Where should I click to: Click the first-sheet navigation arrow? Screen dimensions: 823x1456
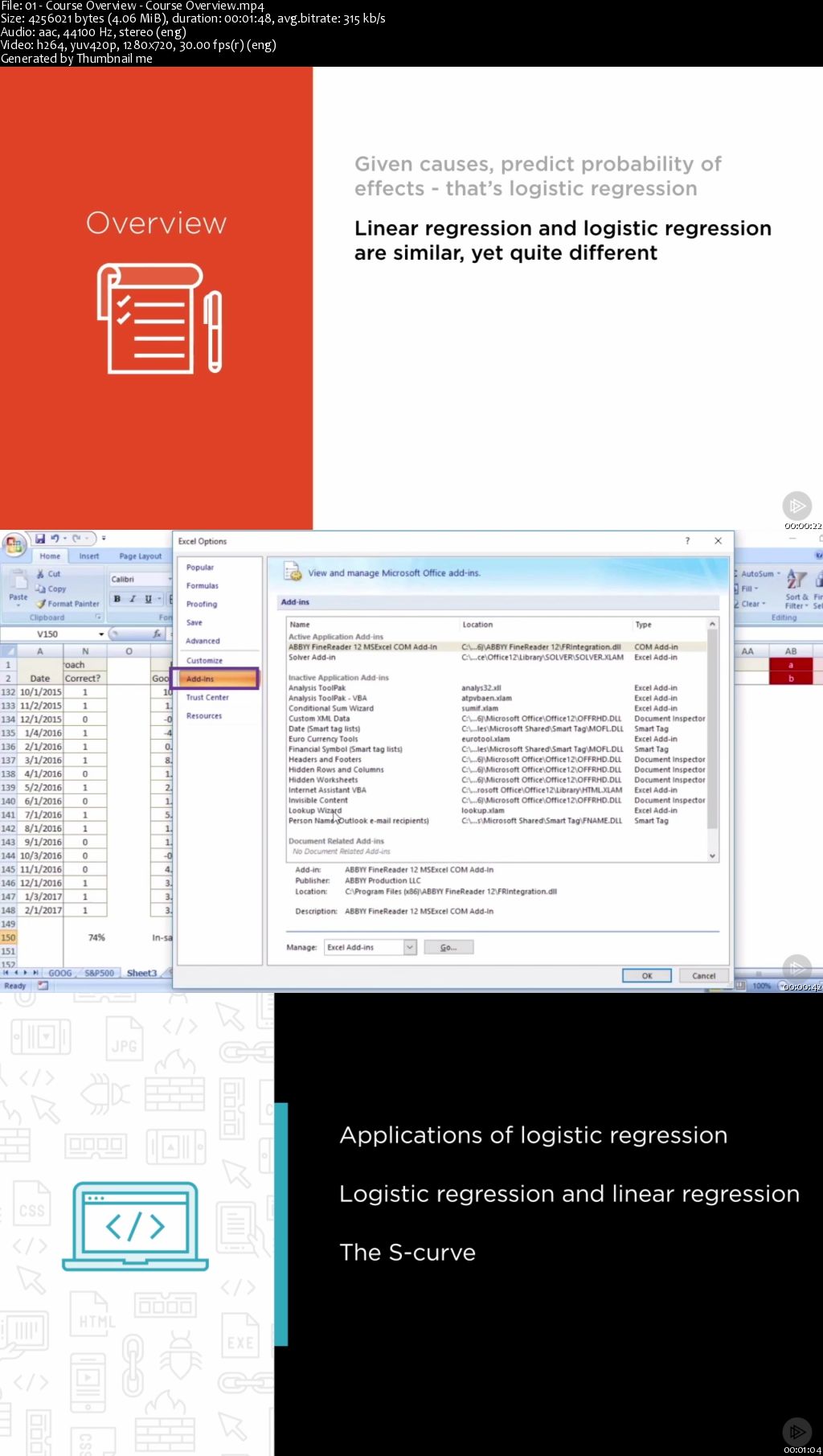pos(6,973)
